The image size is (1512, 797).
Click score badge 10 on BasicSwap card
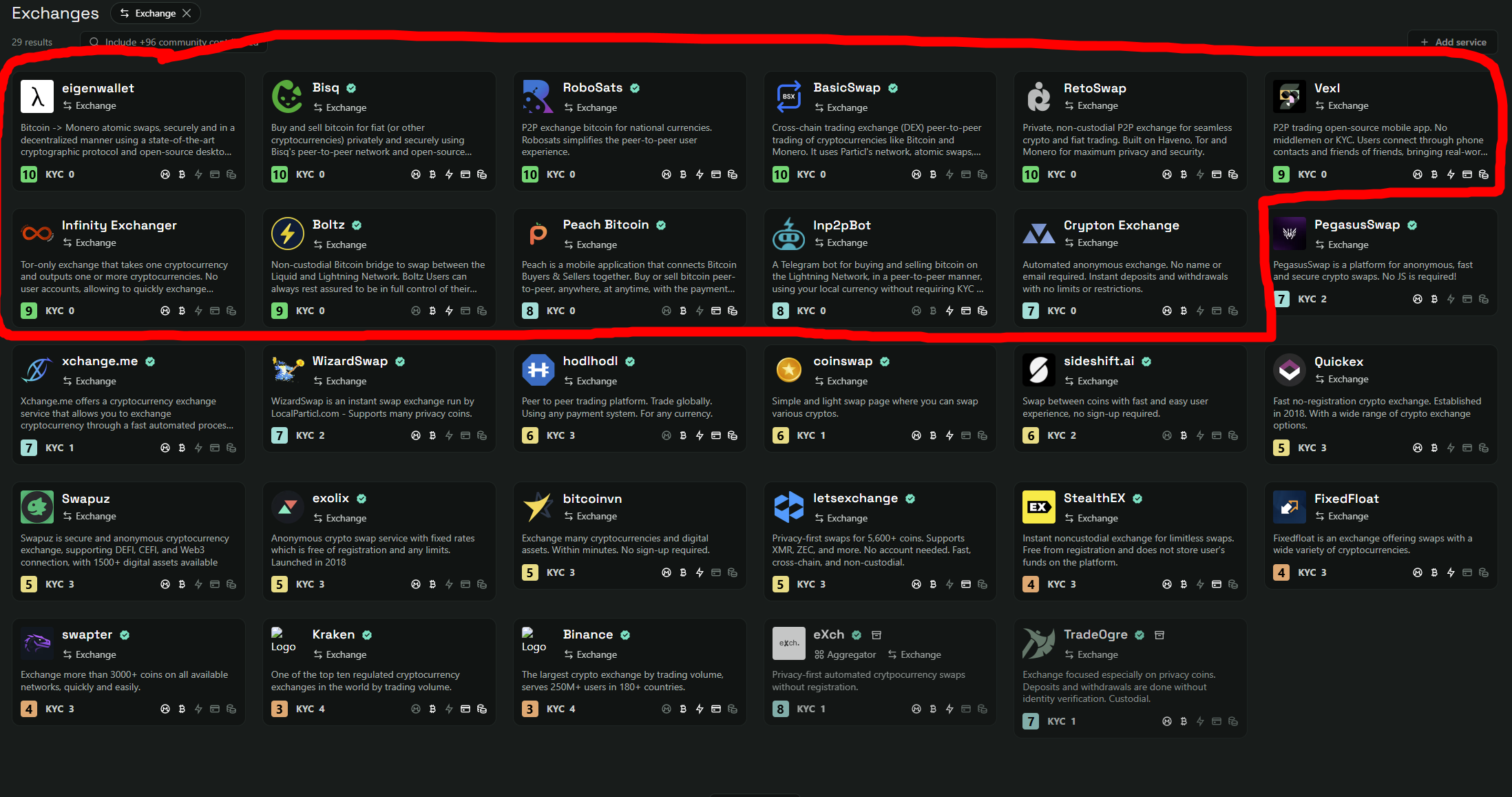point(780,174)
